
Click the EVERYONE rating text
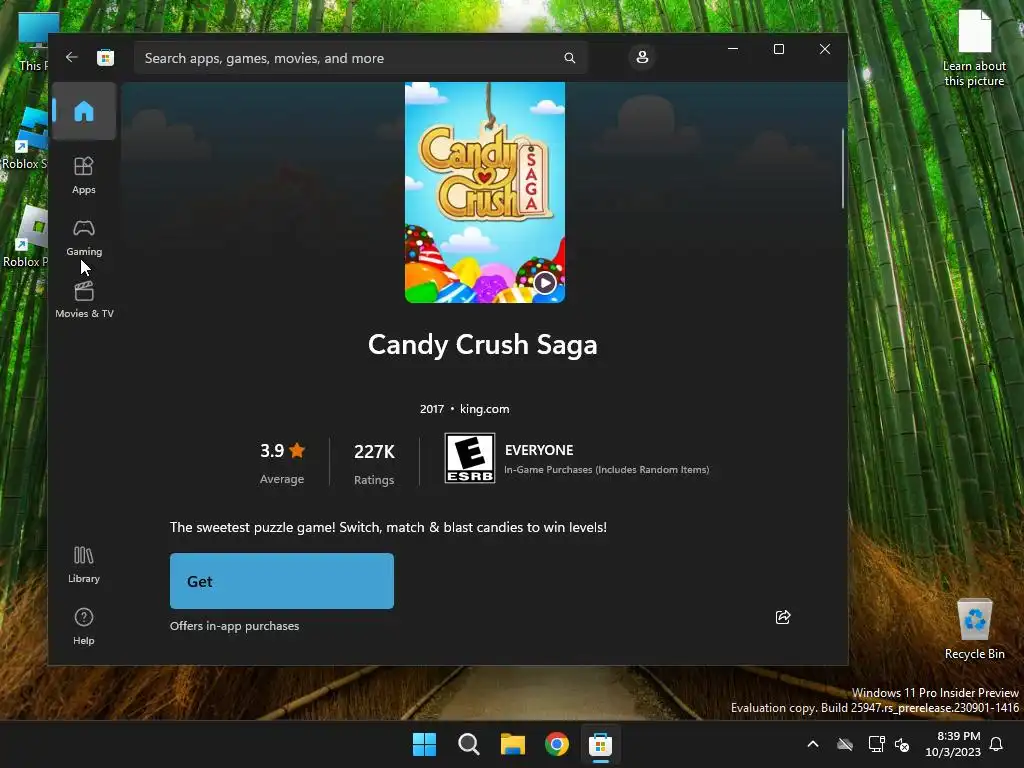(x=539, y=450)
